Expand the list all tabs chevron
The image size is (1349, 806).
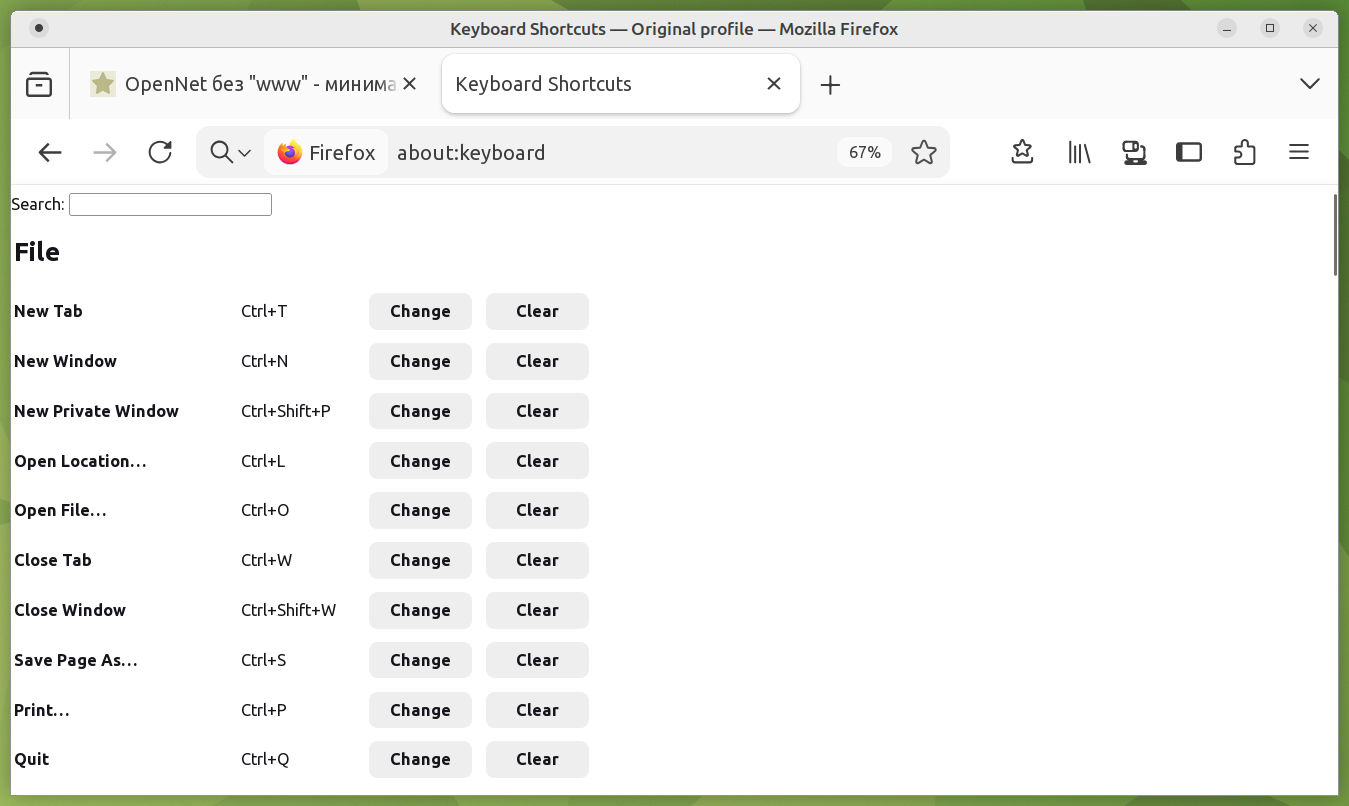click(x=1309, y=84)
